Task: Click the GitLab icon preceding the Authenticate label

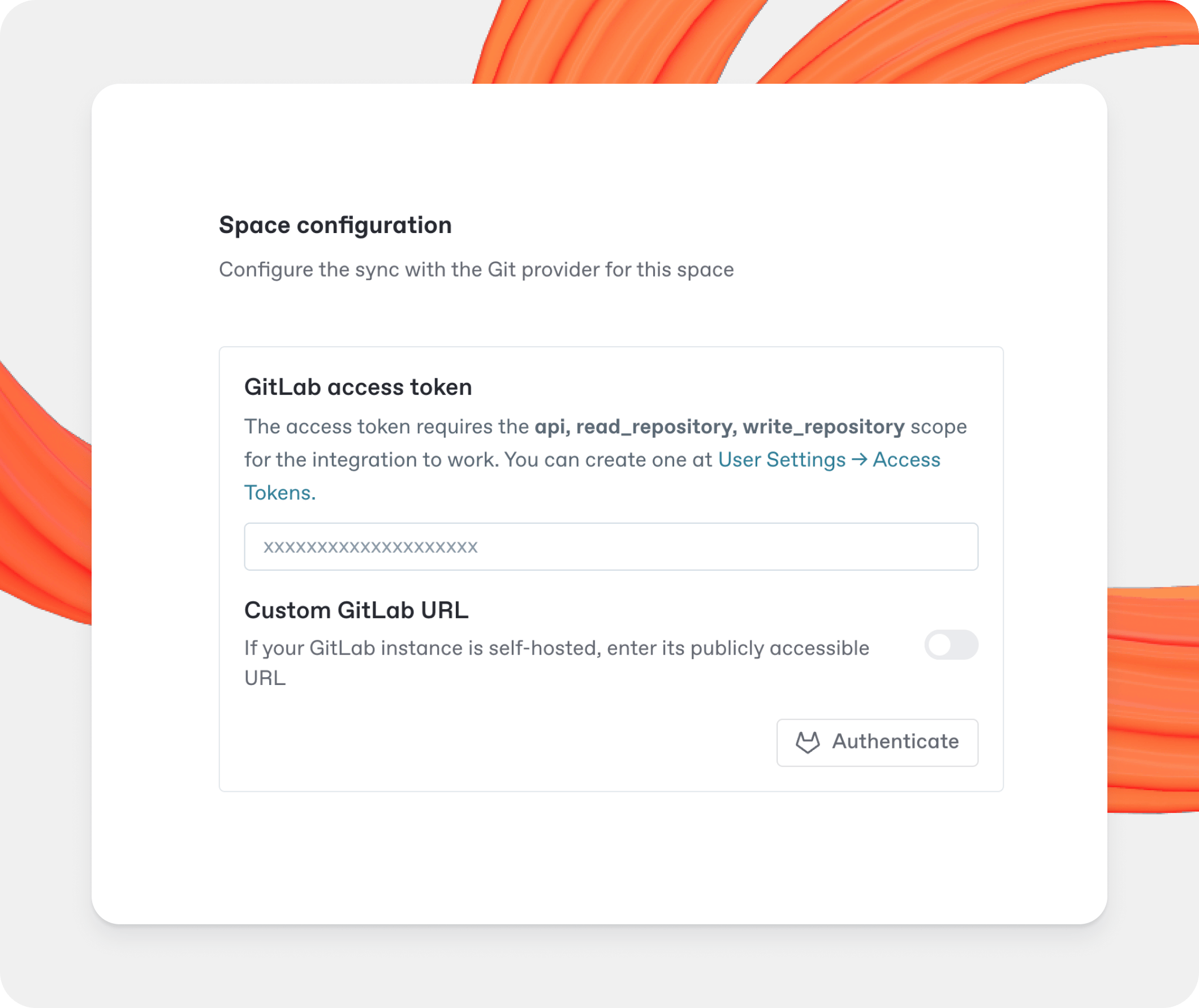Action: coord(808,743)
